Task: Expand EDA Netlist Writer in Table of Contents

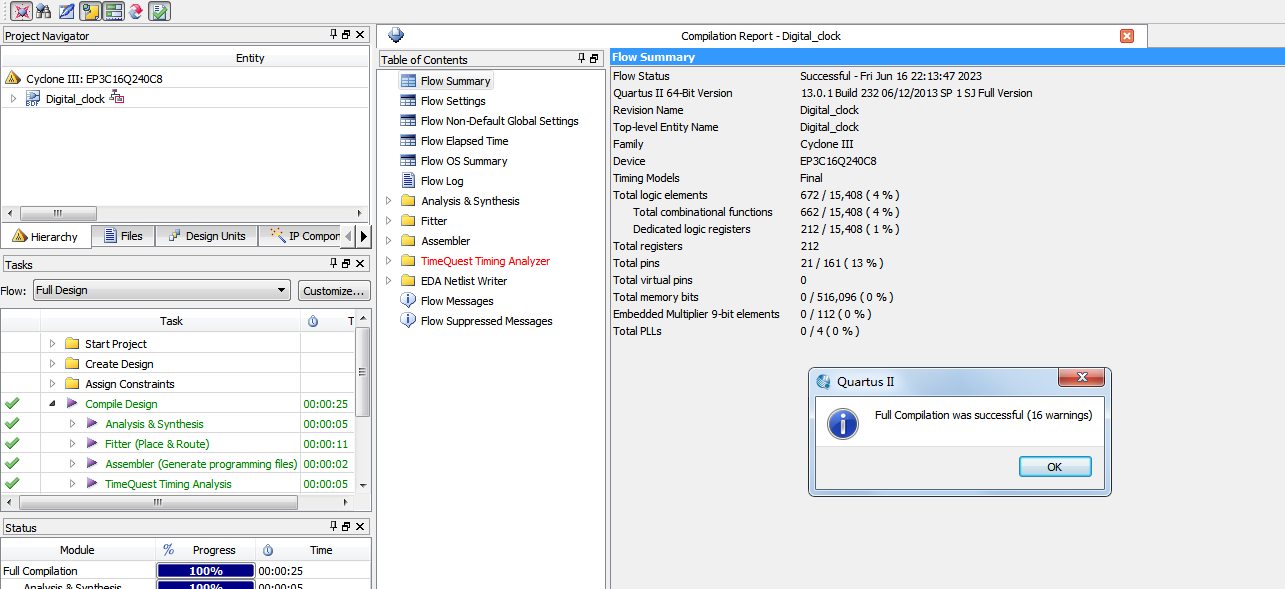Action: 389,281
